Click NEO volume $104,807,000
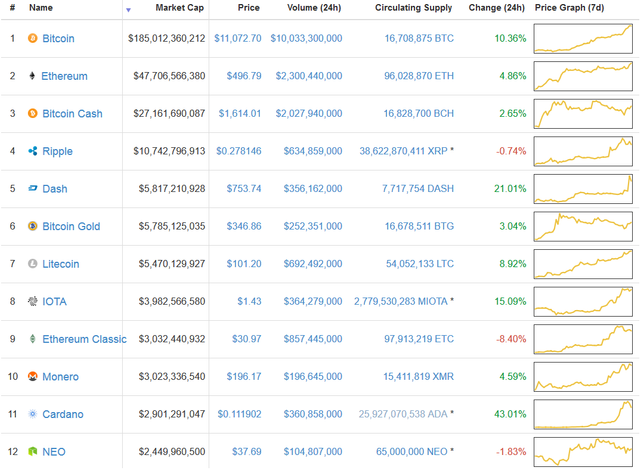The height and width of the screenshot is (473, 640). pyautogui.click(x=313, y=451)
